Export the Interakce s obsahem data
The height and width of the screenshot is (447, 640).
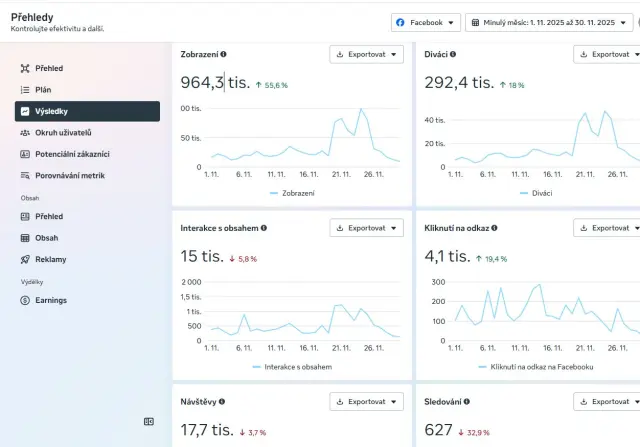pyautogui.click(x=366, y=228)
